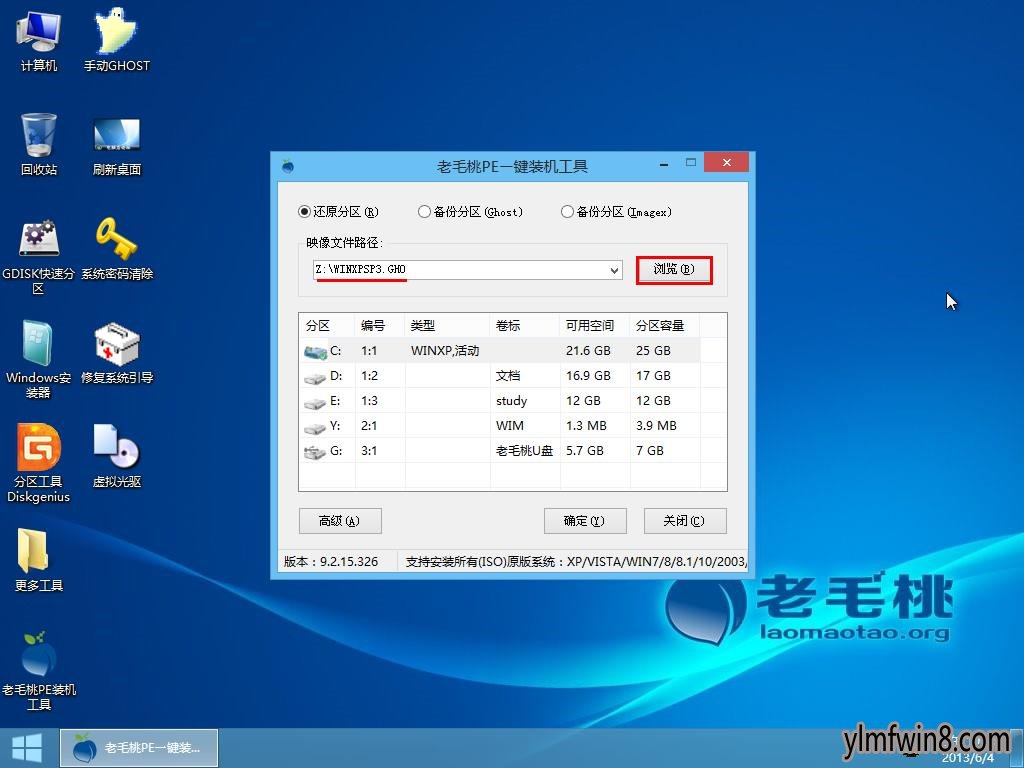Select the G: USB drive icon

coord(315,452)
